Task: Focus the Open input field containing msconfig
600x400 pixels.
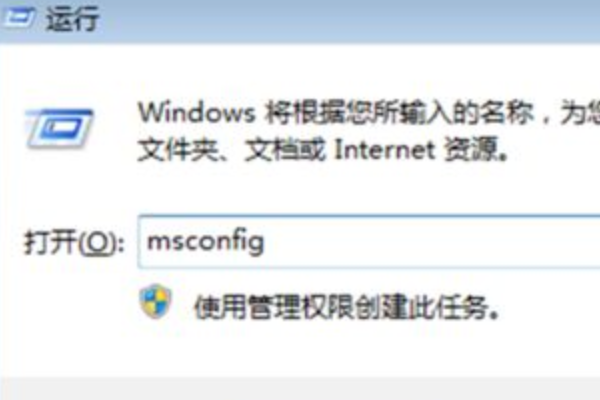Action: tap(369, 242)
